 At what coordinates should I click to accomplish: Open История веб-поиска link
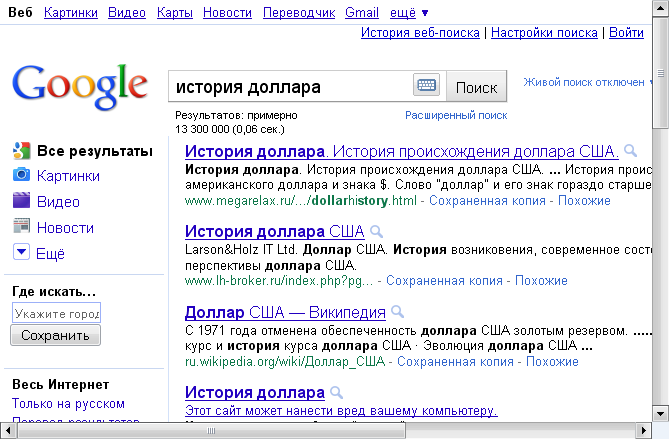coord(420,32)
